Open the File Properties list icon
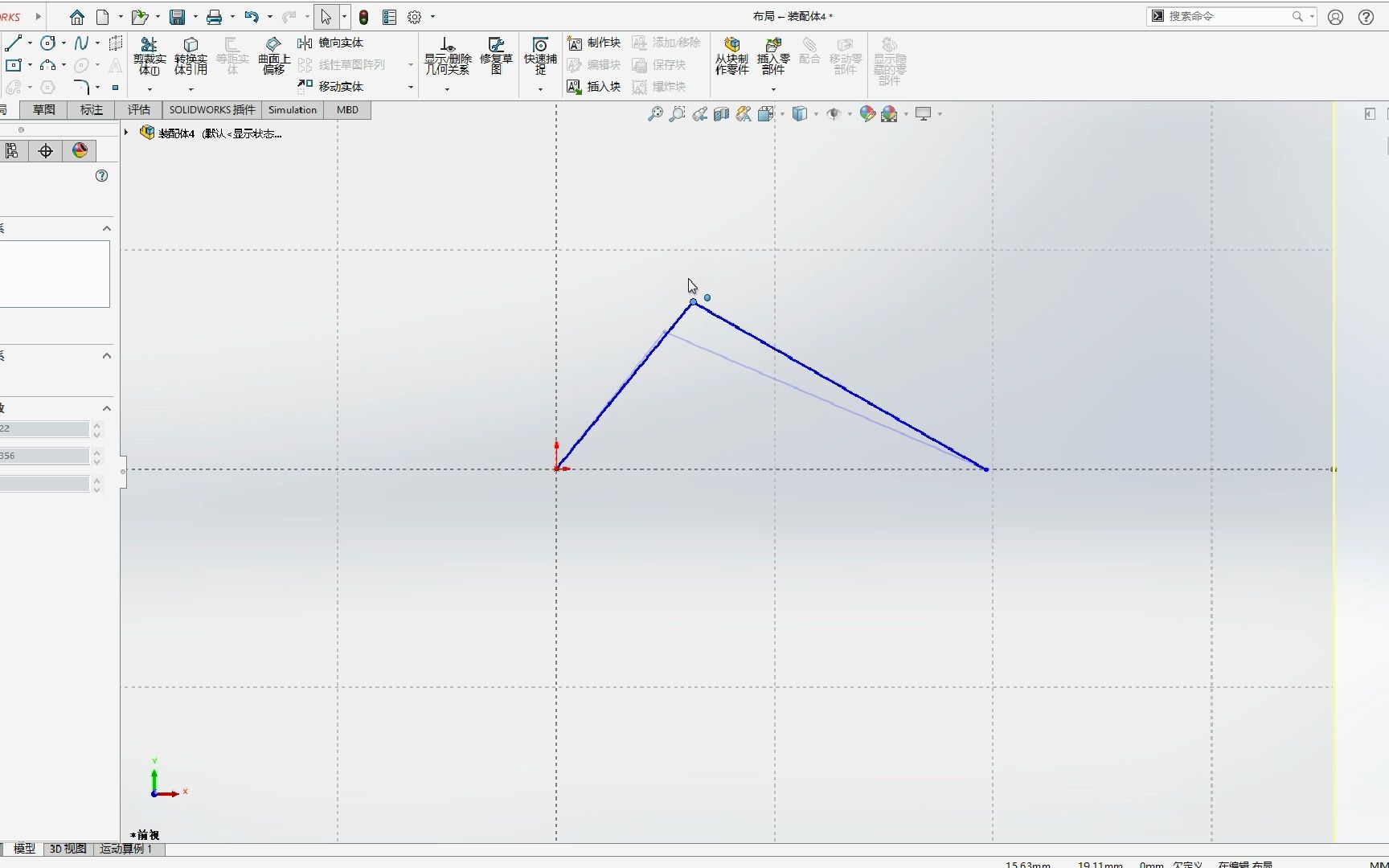 tap(389, 17)
